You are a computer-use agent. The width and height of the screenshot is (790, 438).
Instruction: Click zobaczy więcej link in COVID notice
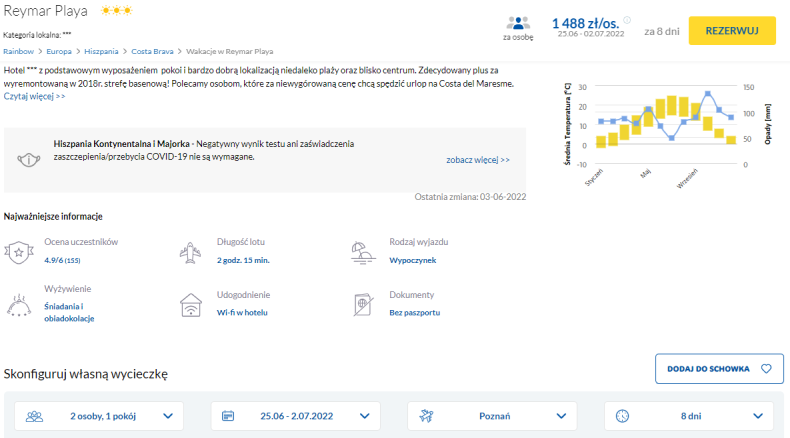pyautogui.click(x=478, y=160)
